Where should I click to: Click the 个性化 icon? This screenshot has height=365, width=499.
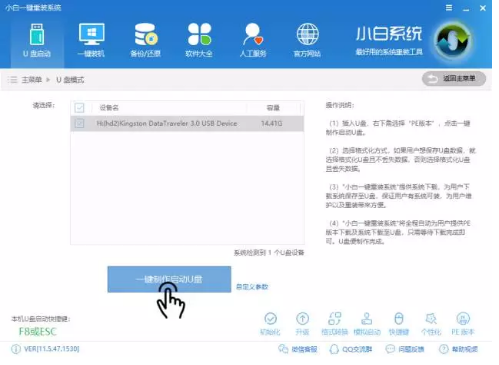click(x=431, y=319)
